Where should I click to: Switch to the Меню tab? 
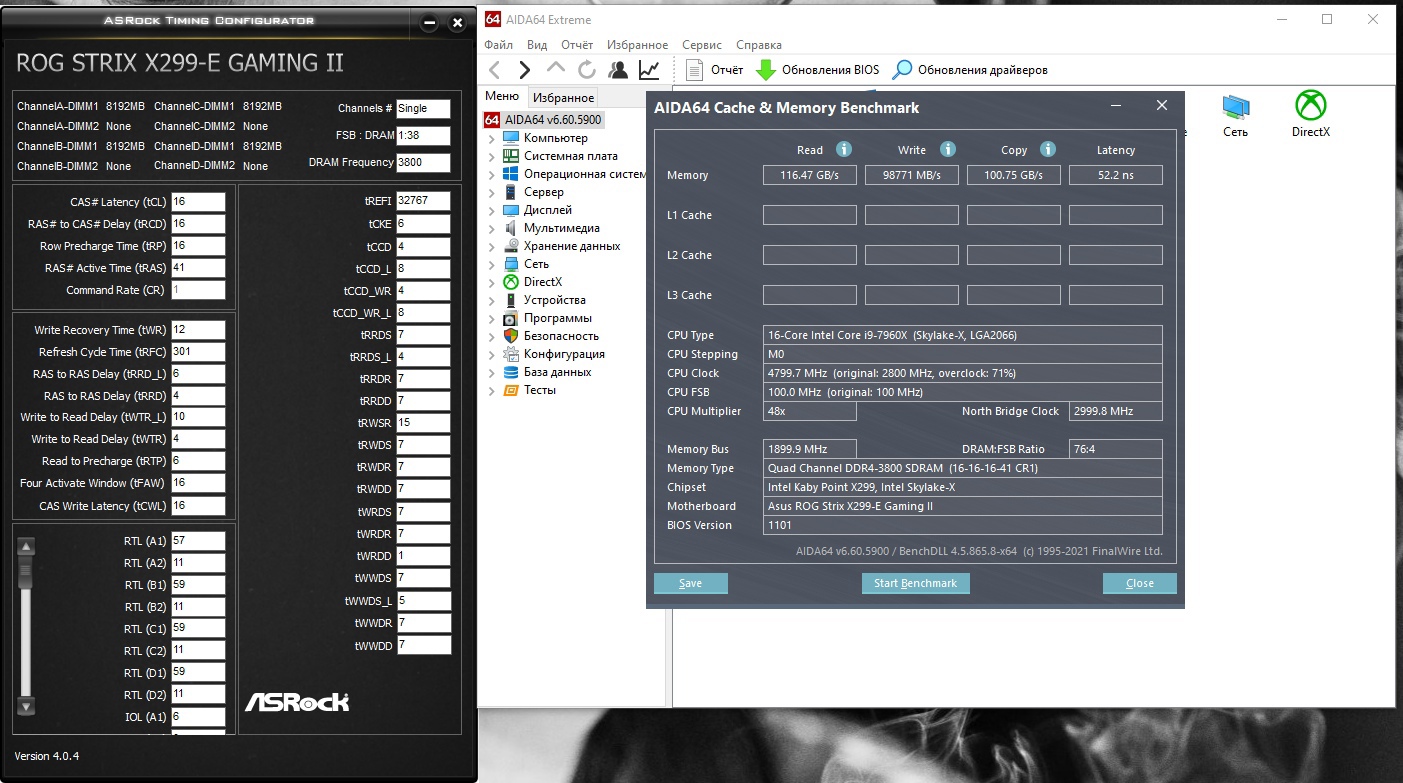(502, 96)
